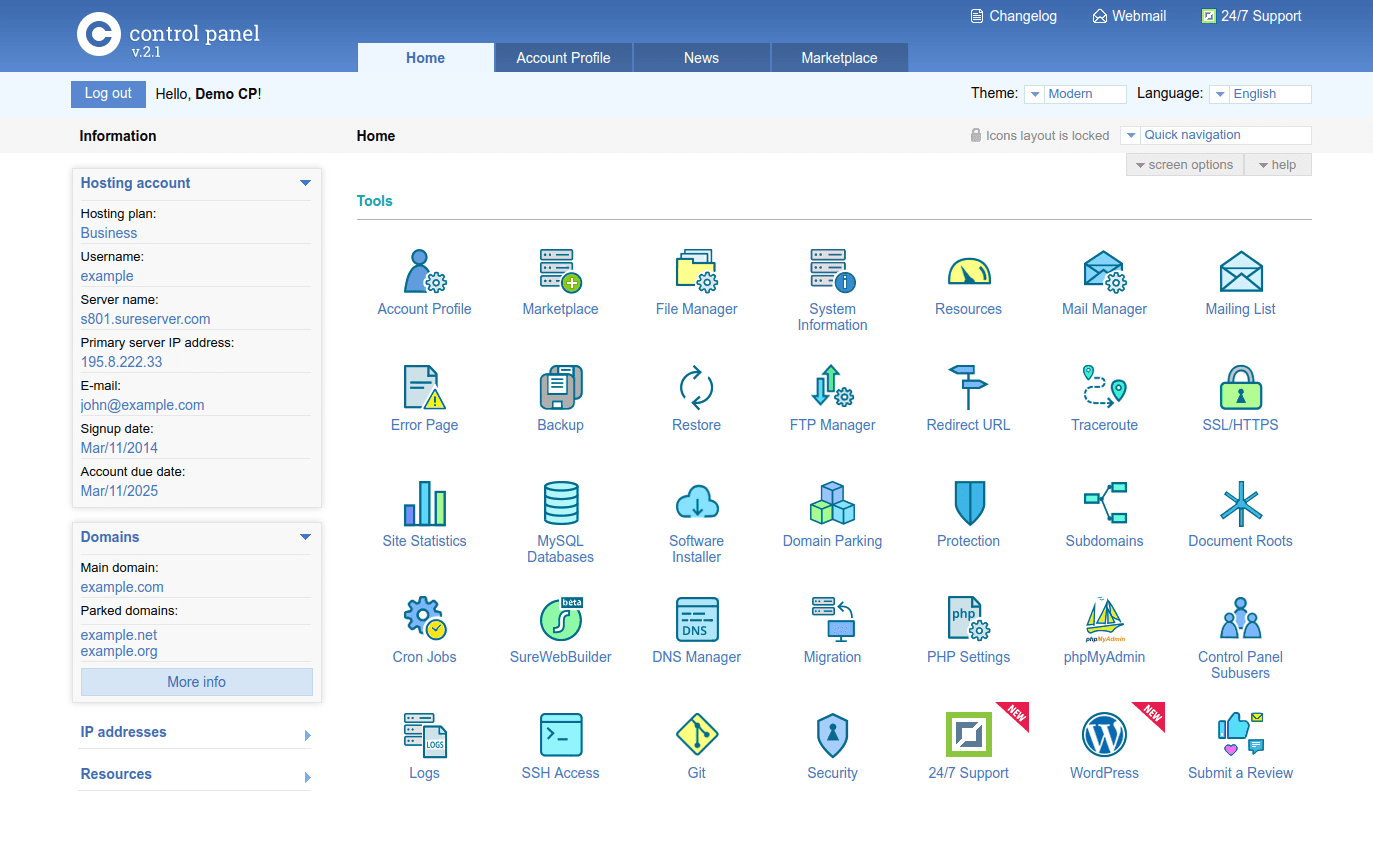Image resolution: width=1373 pixels, height=847 pixels.
Task: Collapse the Hosting account panel
Action: 305,183
